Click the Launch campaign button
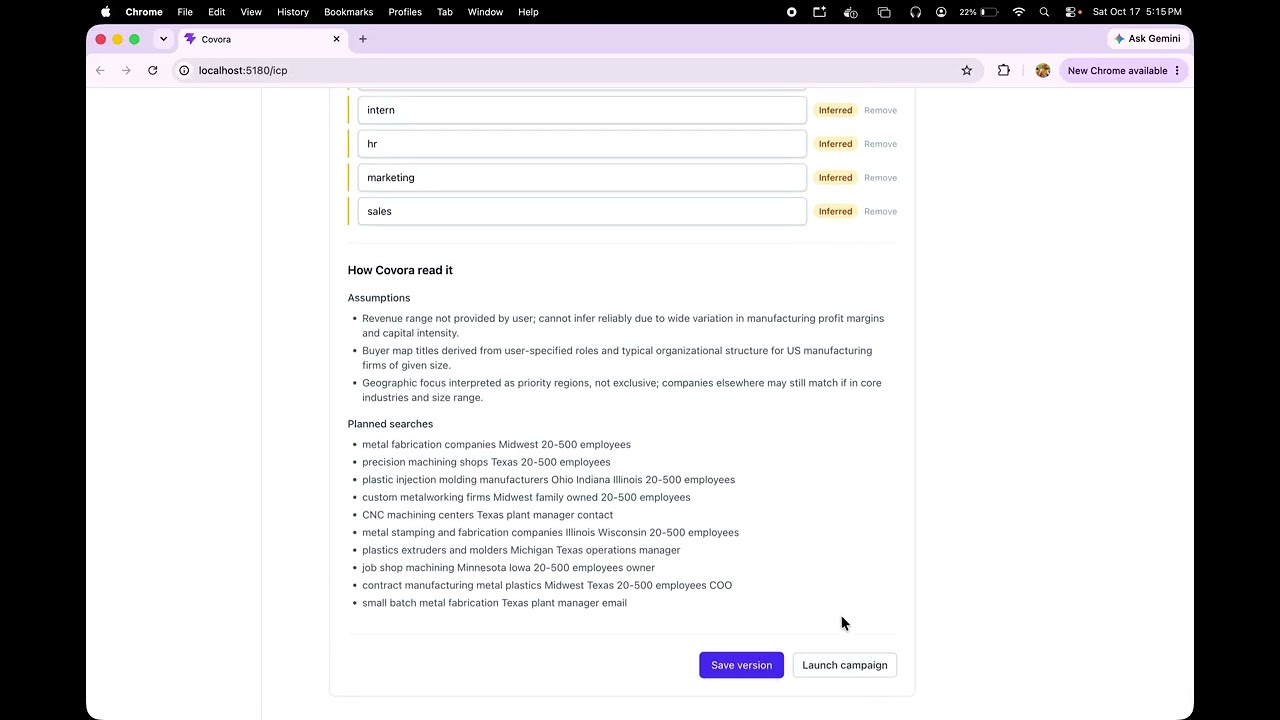This screenshot has height=720, width=1280. (x=844, y=665)
